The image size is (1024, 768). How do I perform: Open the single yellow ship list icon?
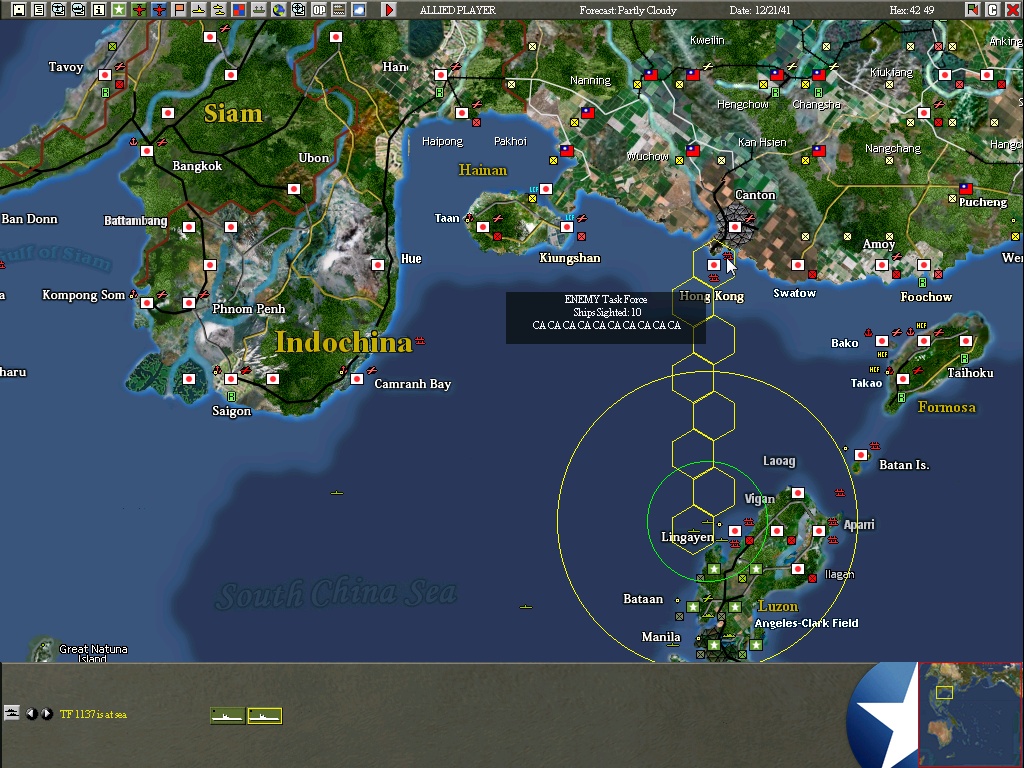199,10
